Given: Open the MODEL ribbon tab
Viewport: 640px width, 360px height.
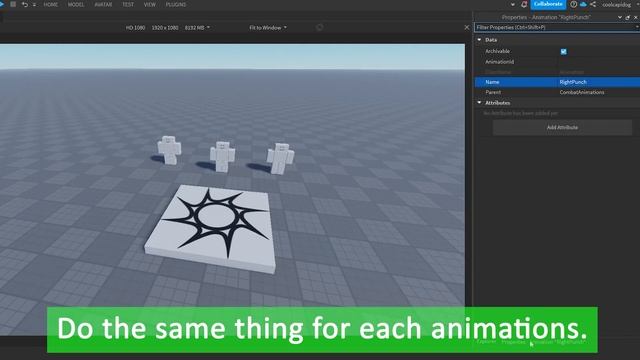Looking at the screenshot, I should (76, 4).
